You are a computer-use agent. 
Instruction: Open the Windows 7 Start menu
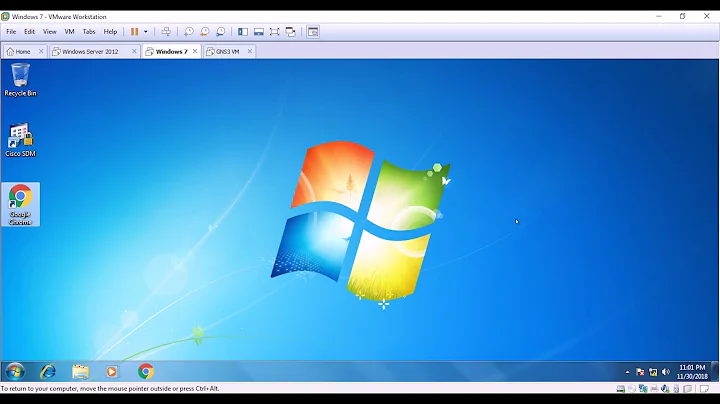pos(15,371)
